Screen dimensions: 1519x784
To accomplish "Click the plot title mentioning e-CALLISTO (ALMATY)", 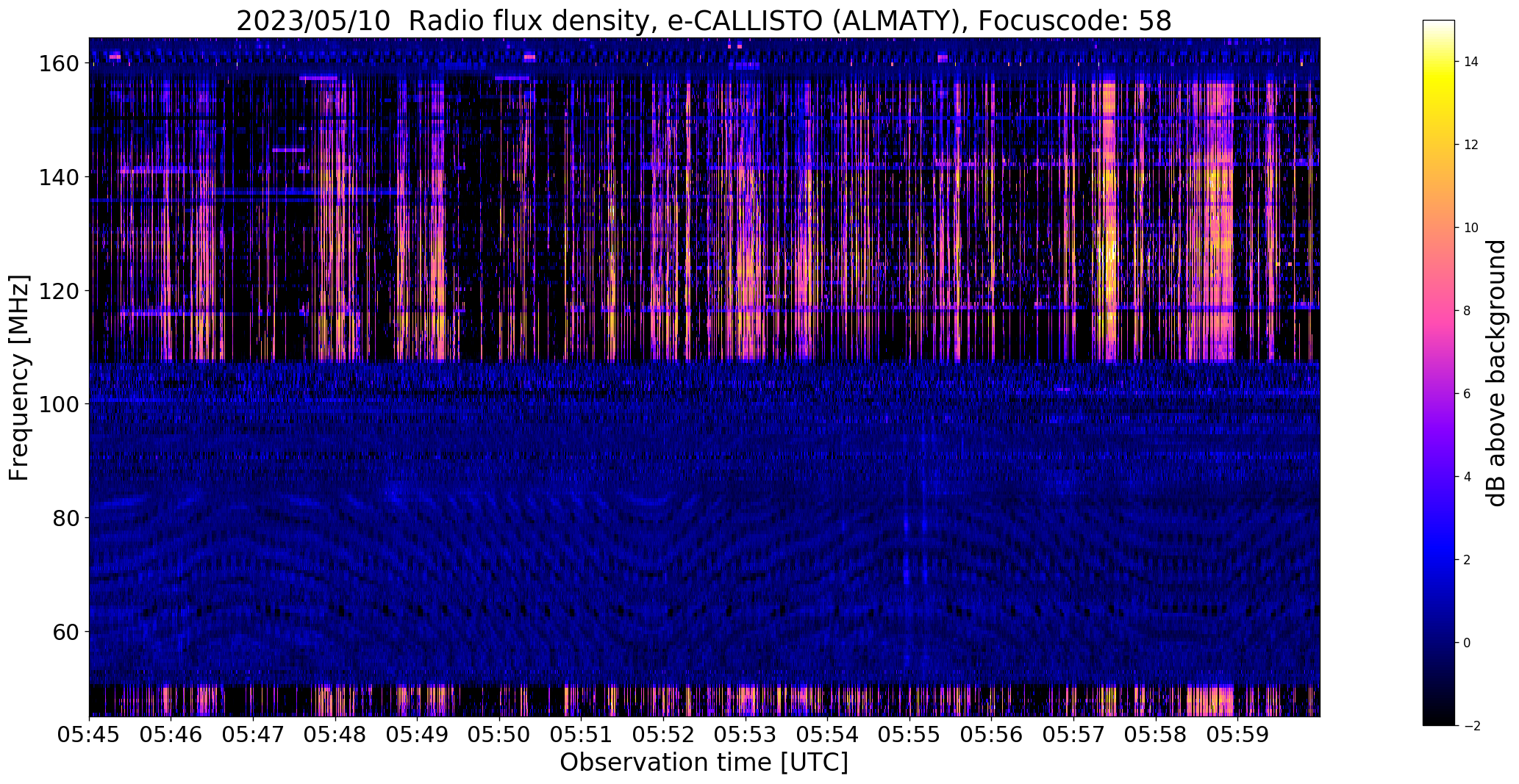I will pyautogui.click(x=704, y=21).
